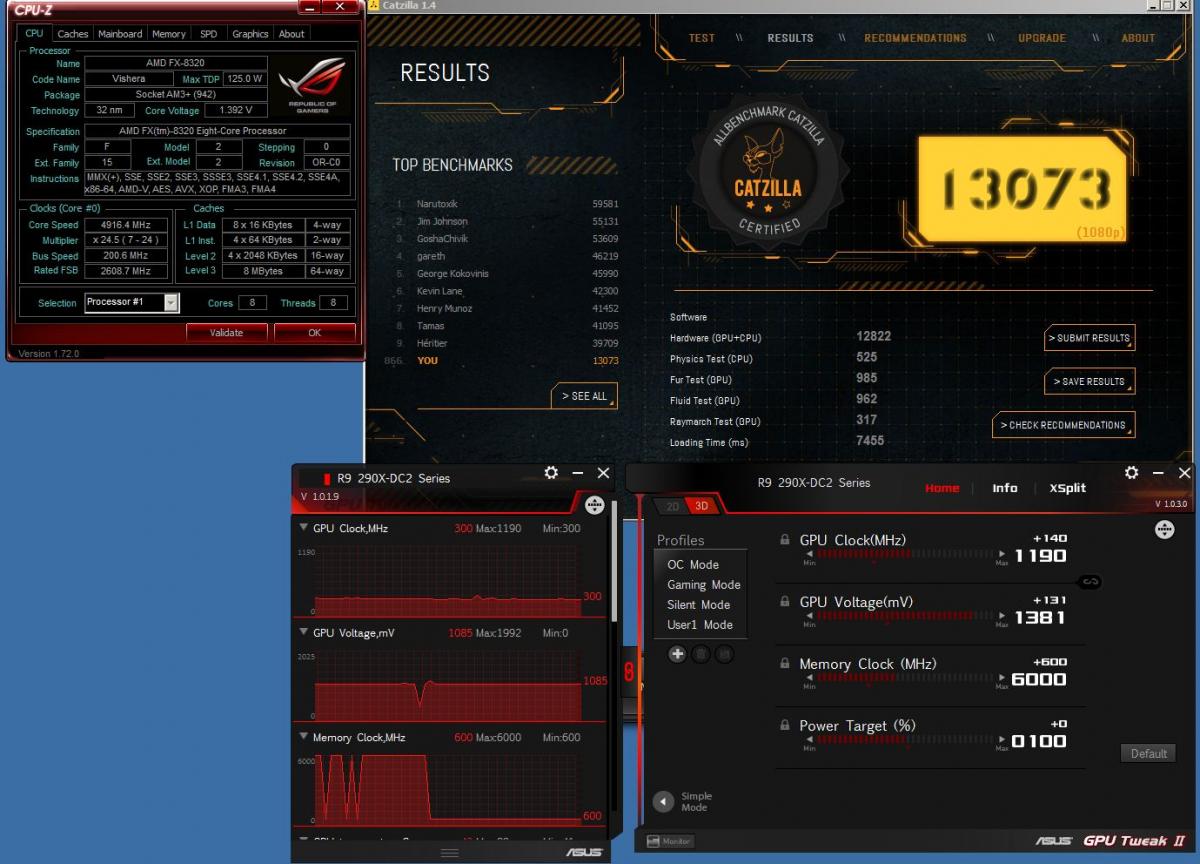Click the Memory Clock slider track
The image size is (1200, 864).
coord(905,677)
